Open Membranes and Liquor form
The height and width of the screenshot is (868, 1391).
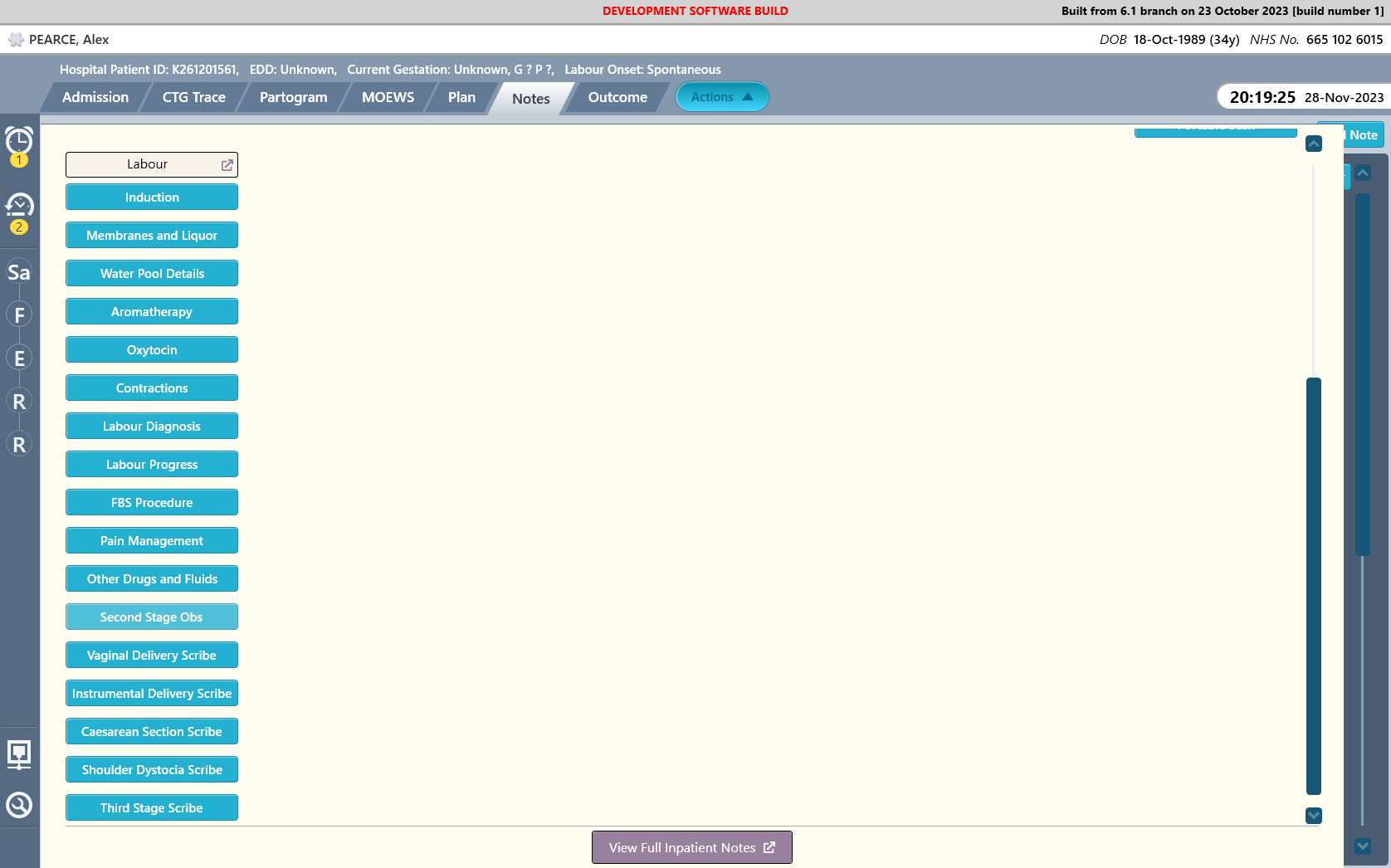point(152,236)
